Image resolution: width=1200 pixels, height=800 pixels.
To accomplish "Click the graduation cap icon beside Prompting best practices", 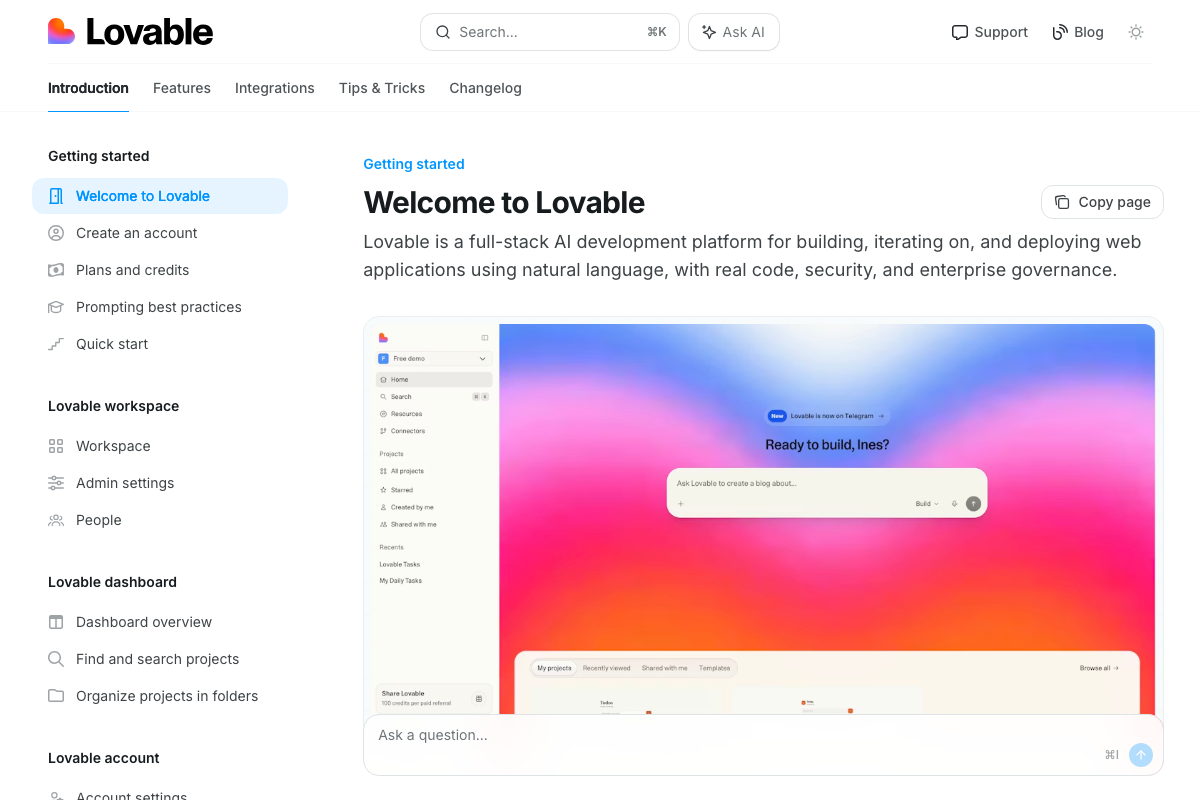I will [56, 307].
